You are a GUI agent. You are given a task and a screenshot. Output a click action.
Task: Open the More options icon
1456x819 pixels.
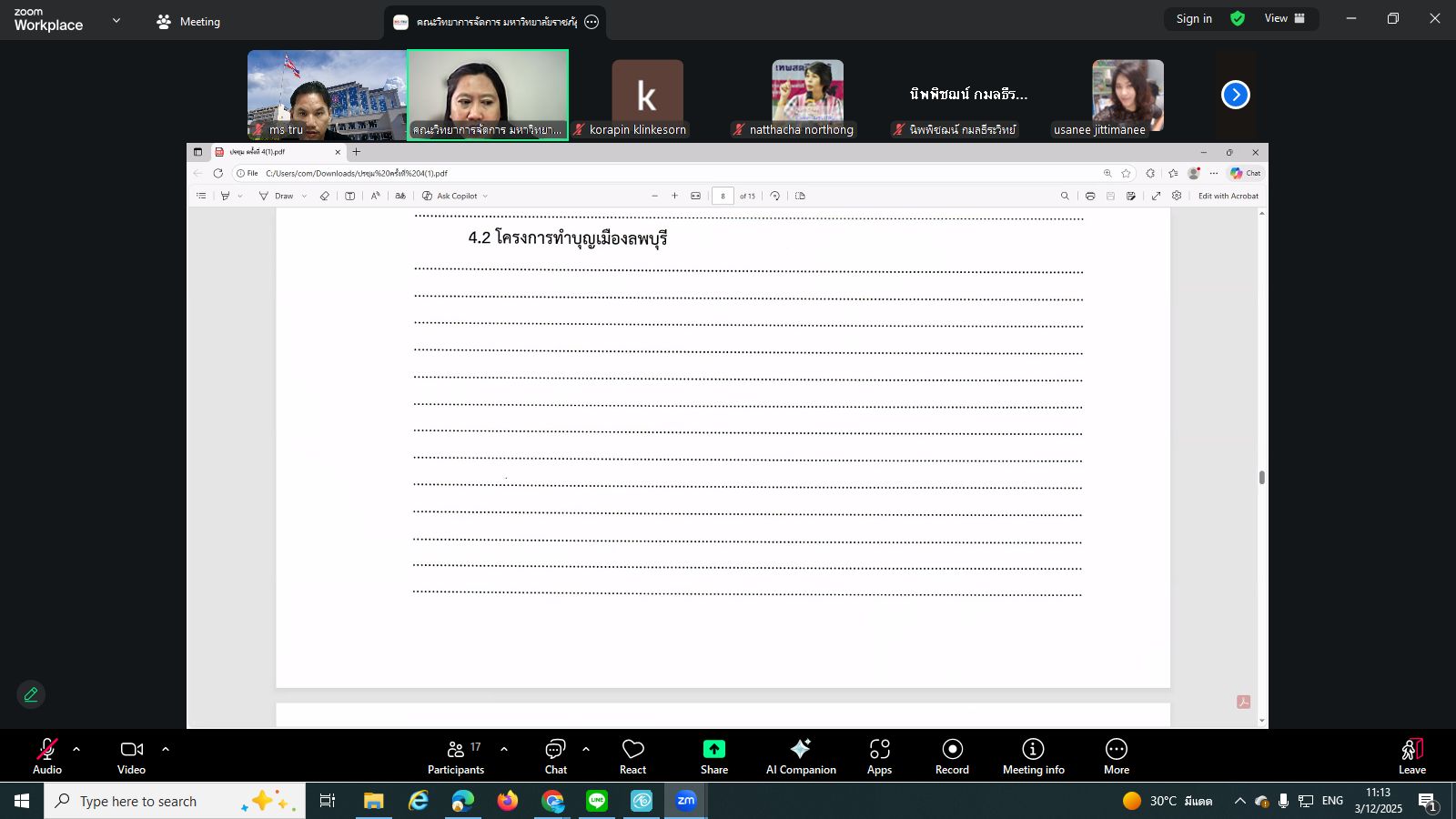click(1117, 749)
